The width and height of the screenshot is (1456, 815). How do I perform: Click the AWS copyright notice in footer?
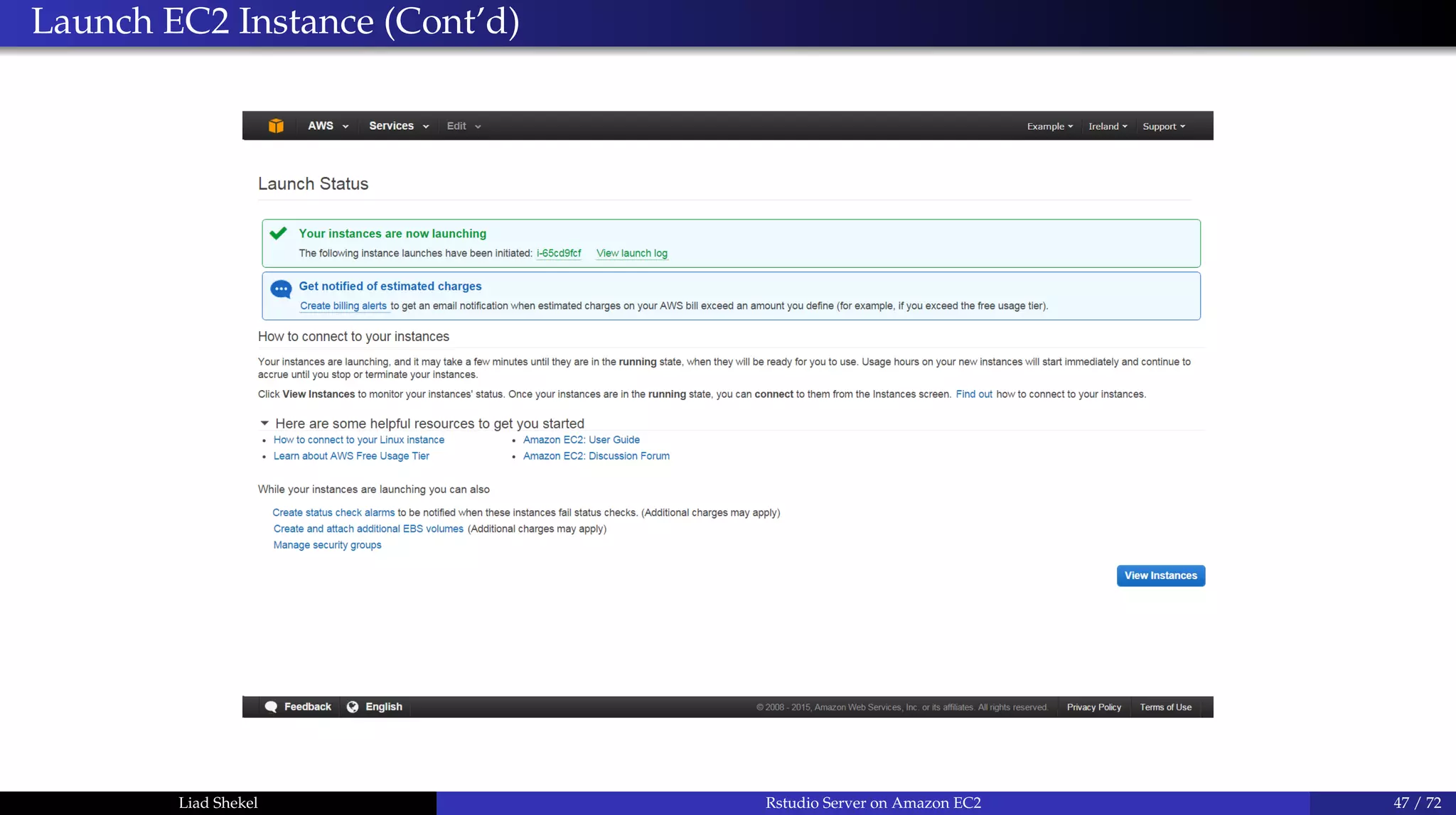point(902,708)
